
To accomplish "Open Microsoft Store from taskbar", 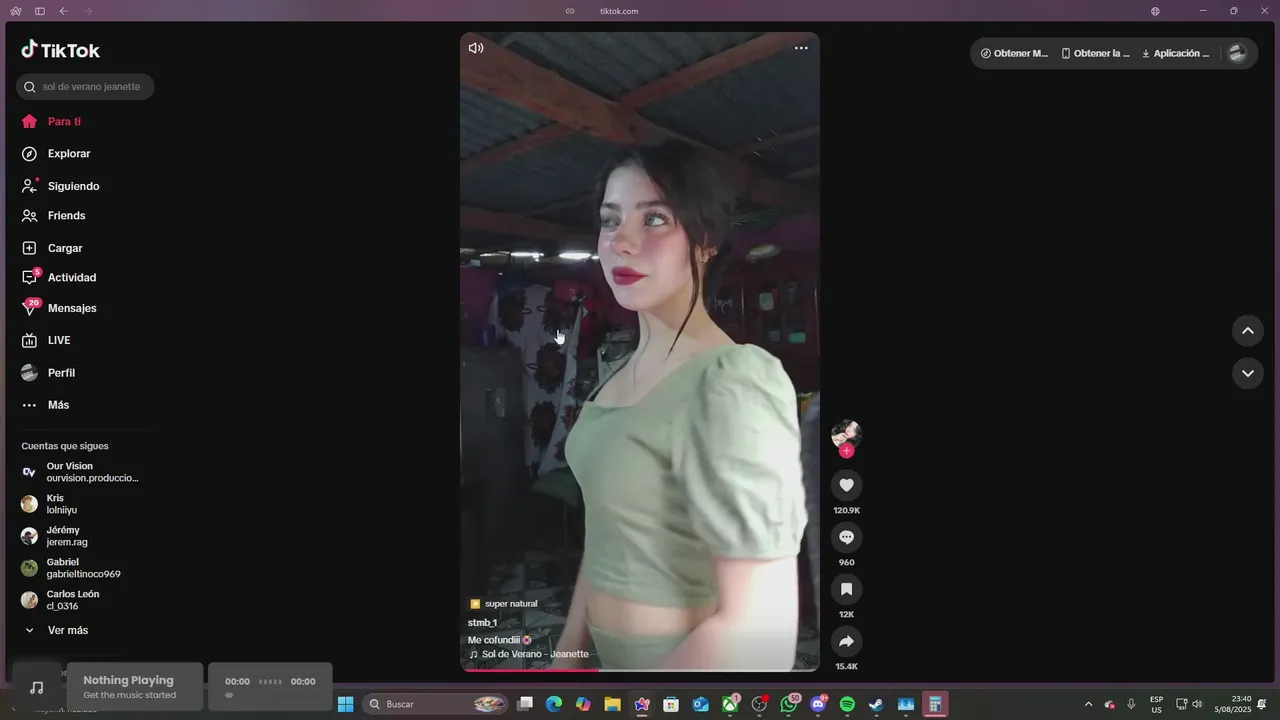I will [671, 704].
